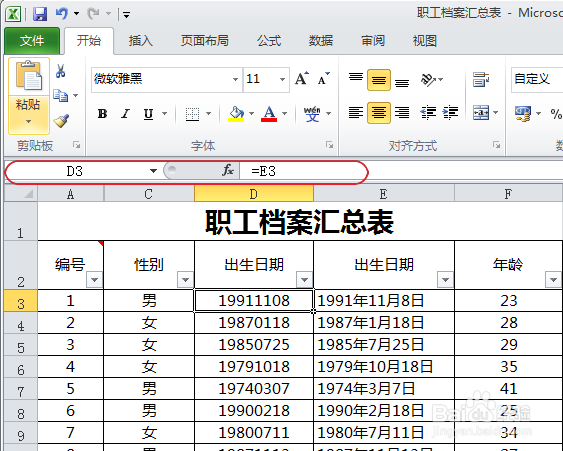Click the Cut scissors icon
This screenshot has width=563, height=451.
61,71
